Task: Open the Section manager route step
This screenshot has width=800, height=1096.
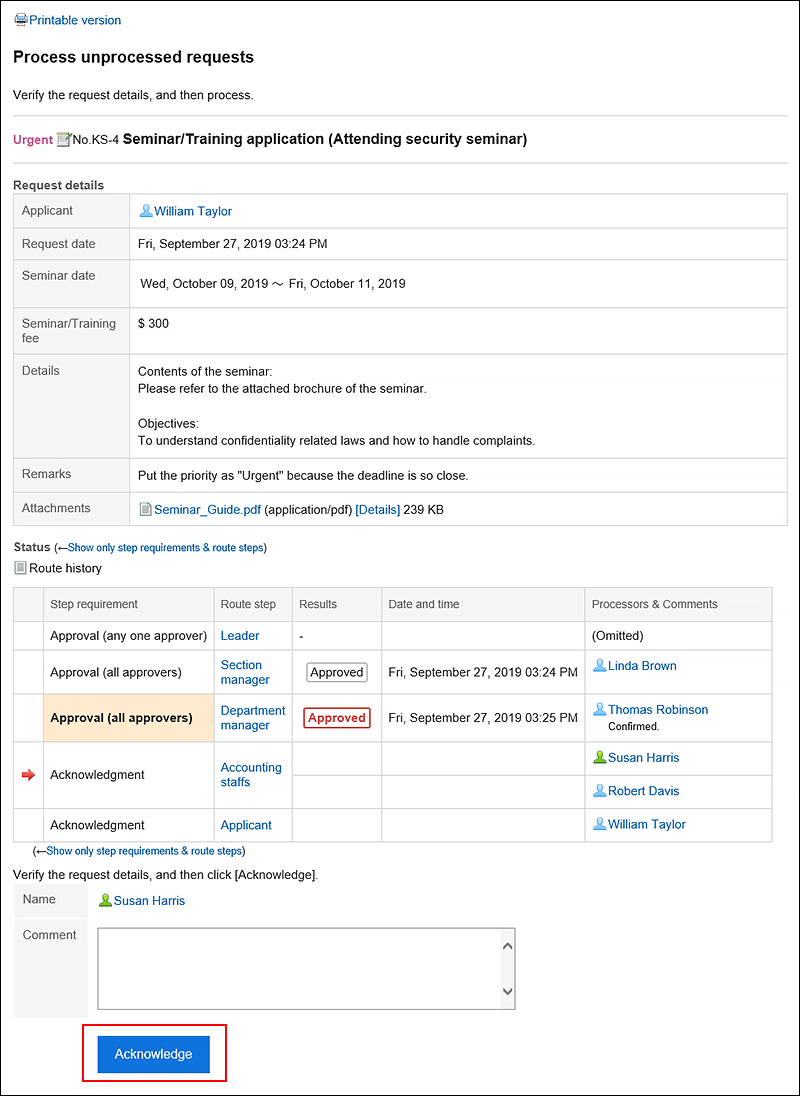Action: (x=245, y=672)
